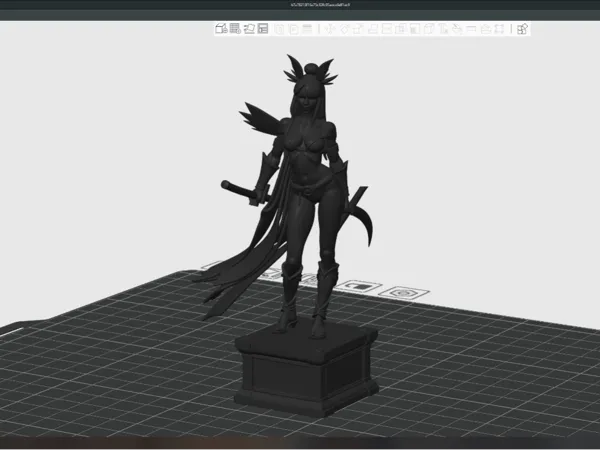
Task: Open the Assembly view icon
Action: pos(522,29)
